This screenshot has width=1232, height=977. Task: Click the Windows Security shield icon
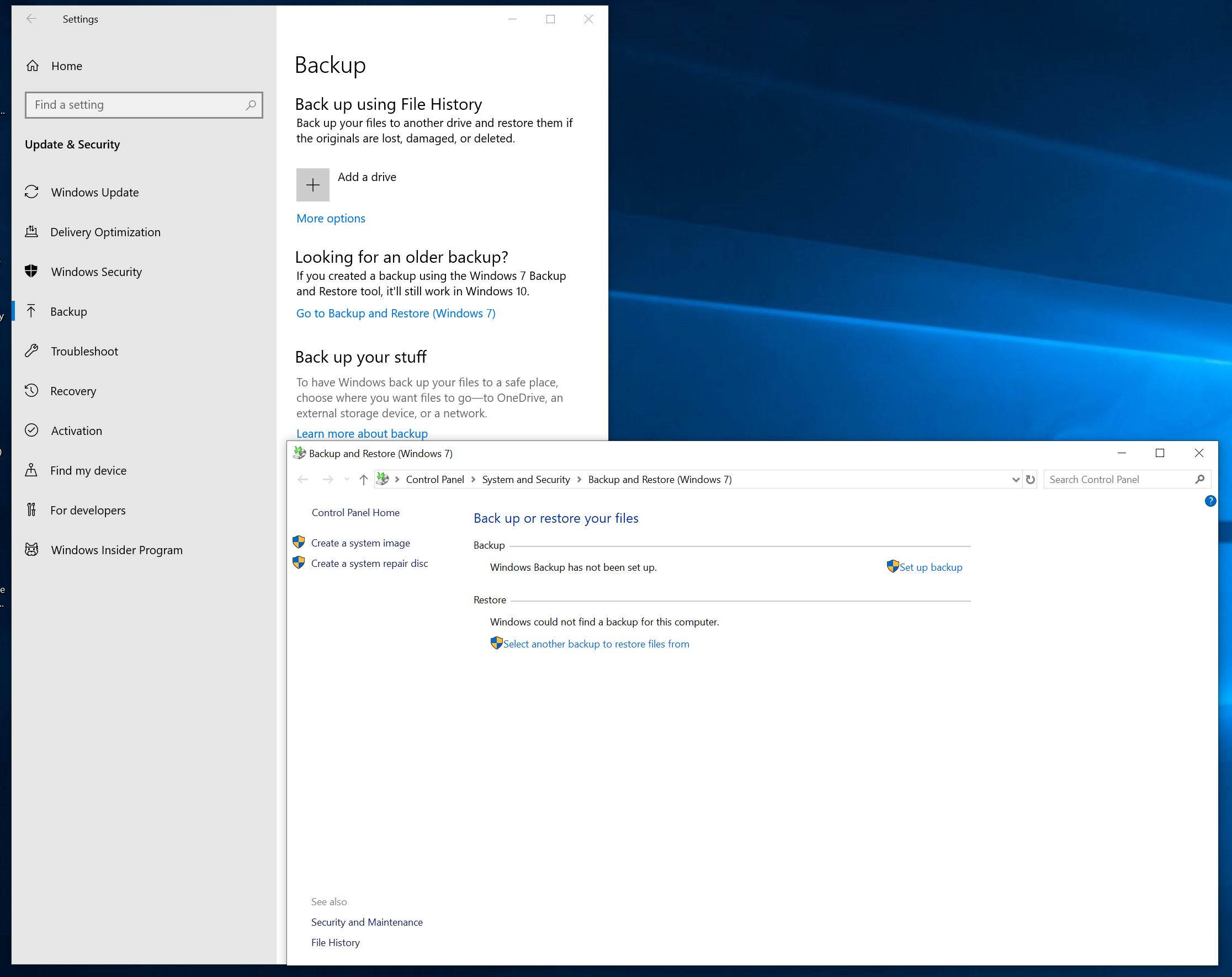32,272
